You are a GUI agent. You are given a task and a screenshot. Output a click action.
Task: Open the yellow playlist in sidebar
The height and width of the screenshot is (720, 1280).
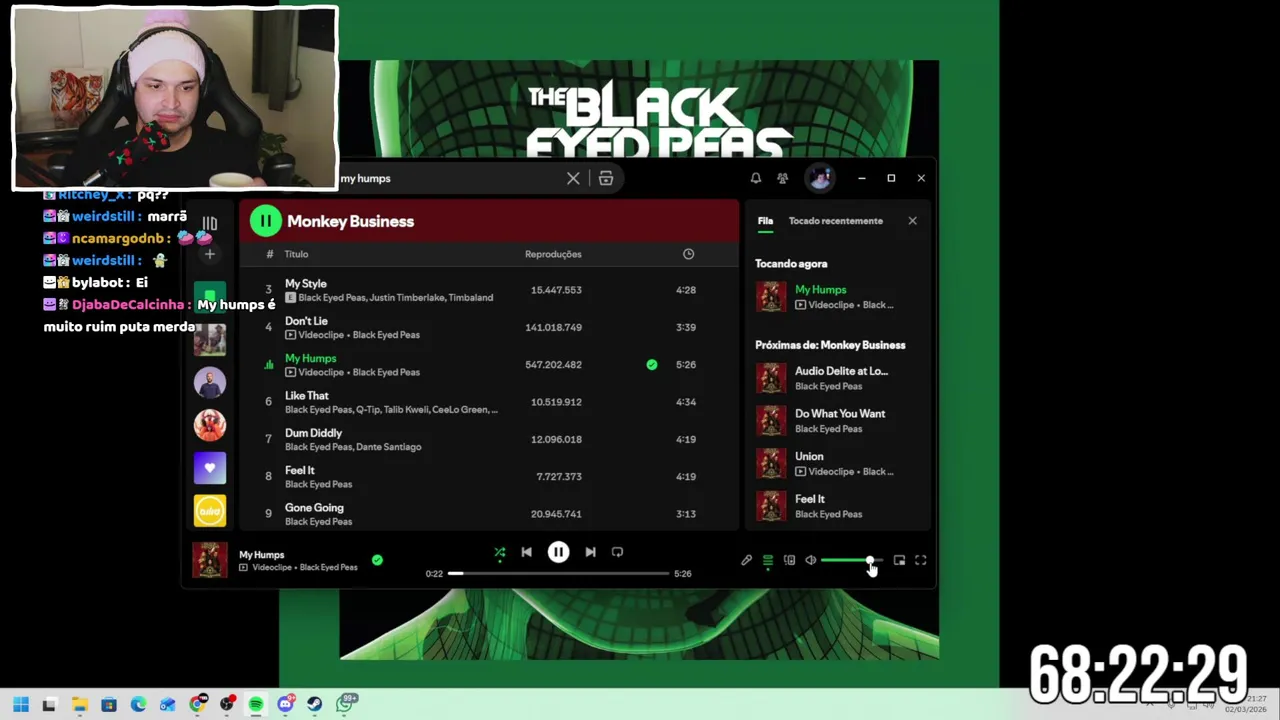pos(210,511)
